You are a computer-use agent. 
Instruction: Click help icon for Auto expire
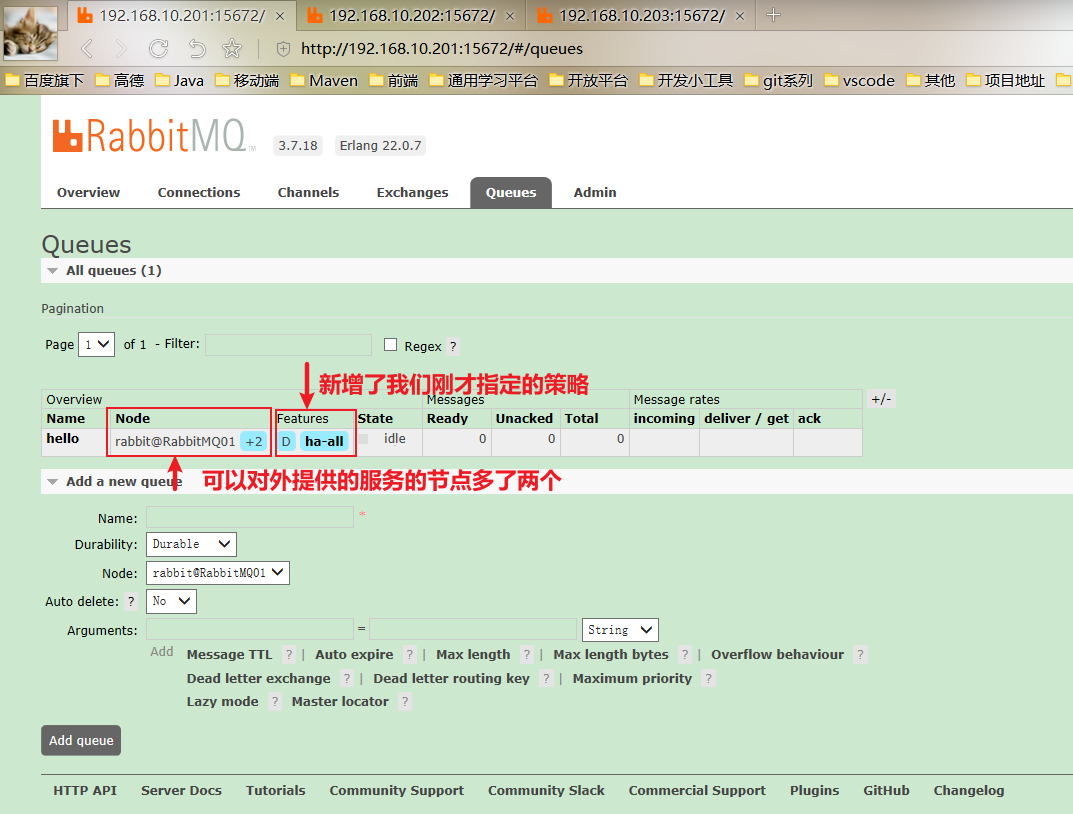409,655
